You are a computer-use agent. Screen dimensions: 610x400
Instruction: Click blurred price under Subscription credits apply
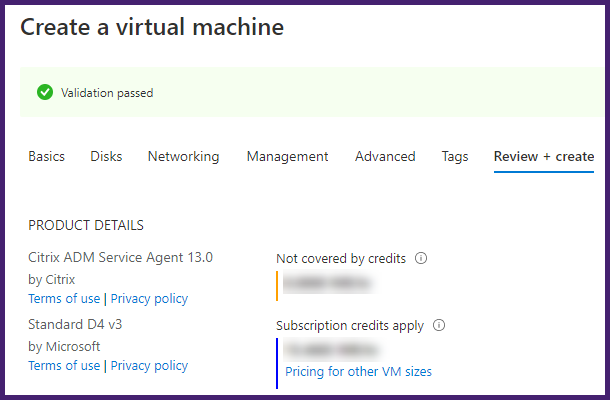pyautogui.click(x=331, y=349)
